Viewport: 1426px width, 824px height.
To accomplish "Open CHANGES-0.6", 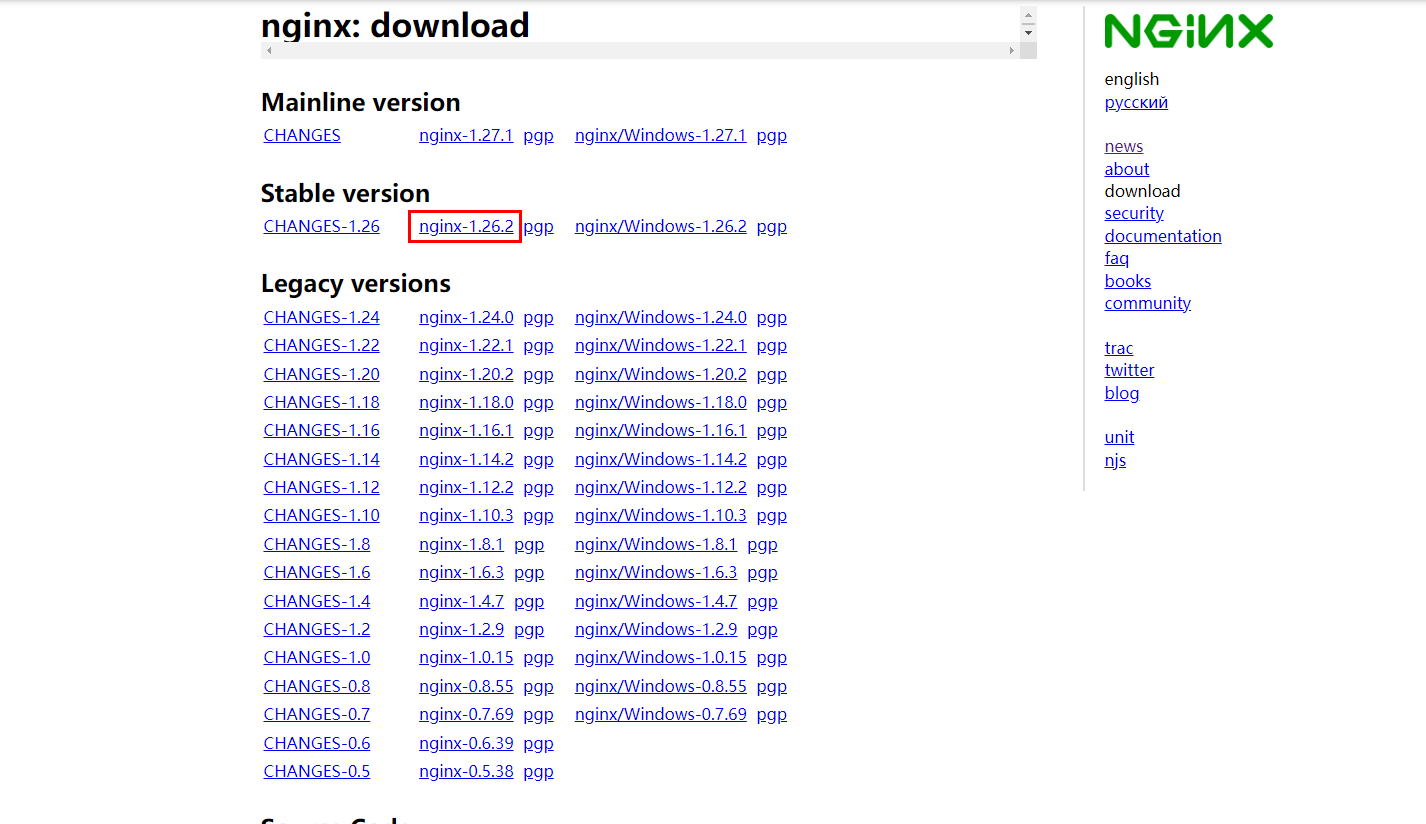I will pyautogui.click(x=317, y=743).
